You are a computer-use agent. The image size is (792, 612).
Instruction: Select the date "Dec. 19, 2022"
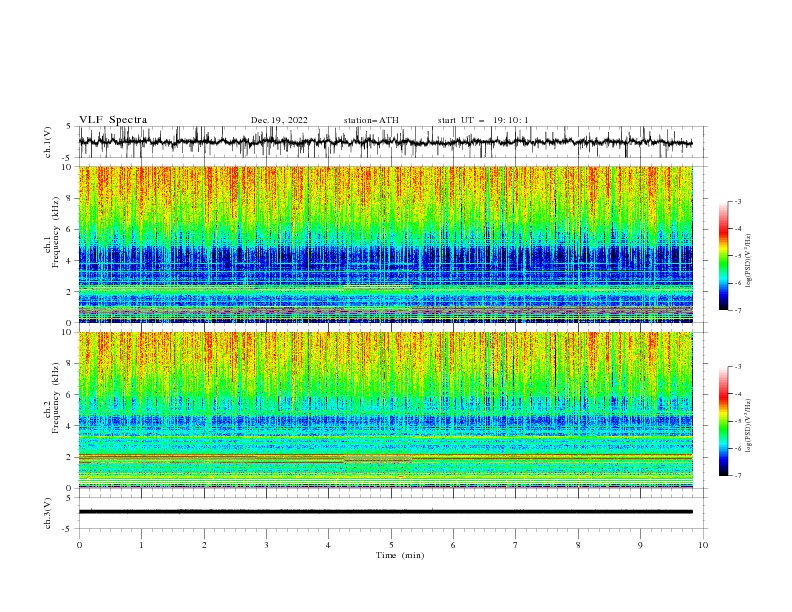[x=279, y=120]
